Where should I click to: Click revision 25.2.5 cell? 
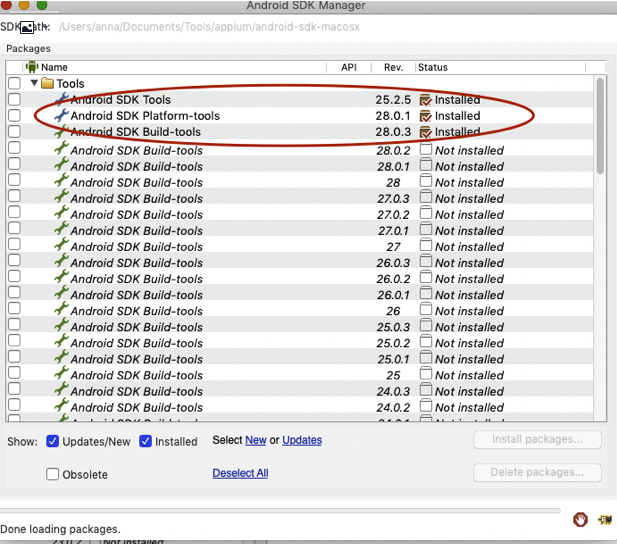(x=393, y=100)
